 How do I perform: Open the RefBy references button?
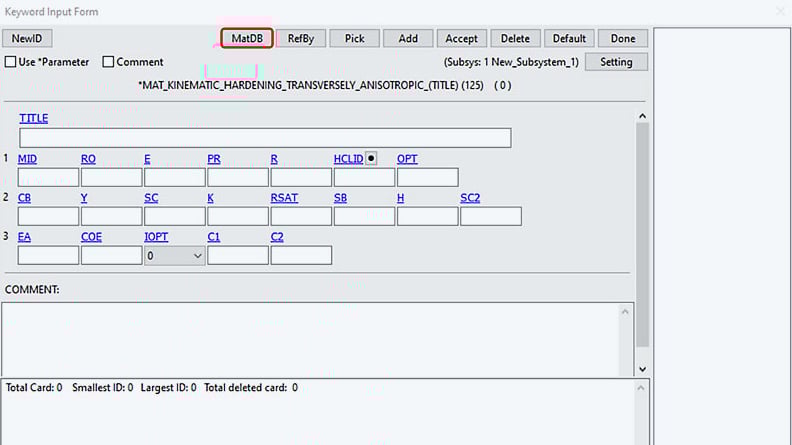pyautogui.click(x=301, y=38)
